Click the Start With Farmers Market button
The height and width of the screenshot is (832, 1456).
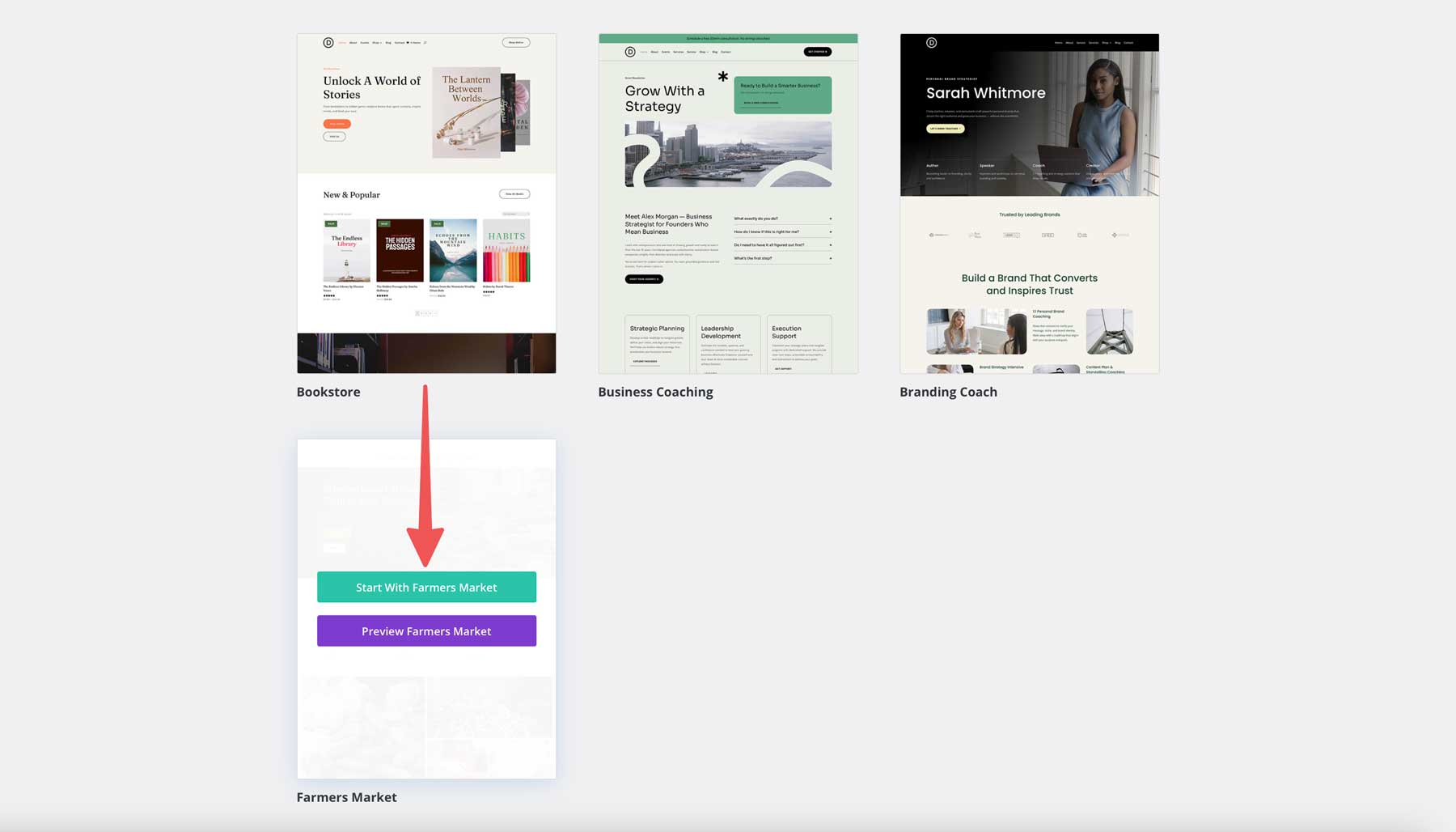pyautogui.click(x=426, y=587)
